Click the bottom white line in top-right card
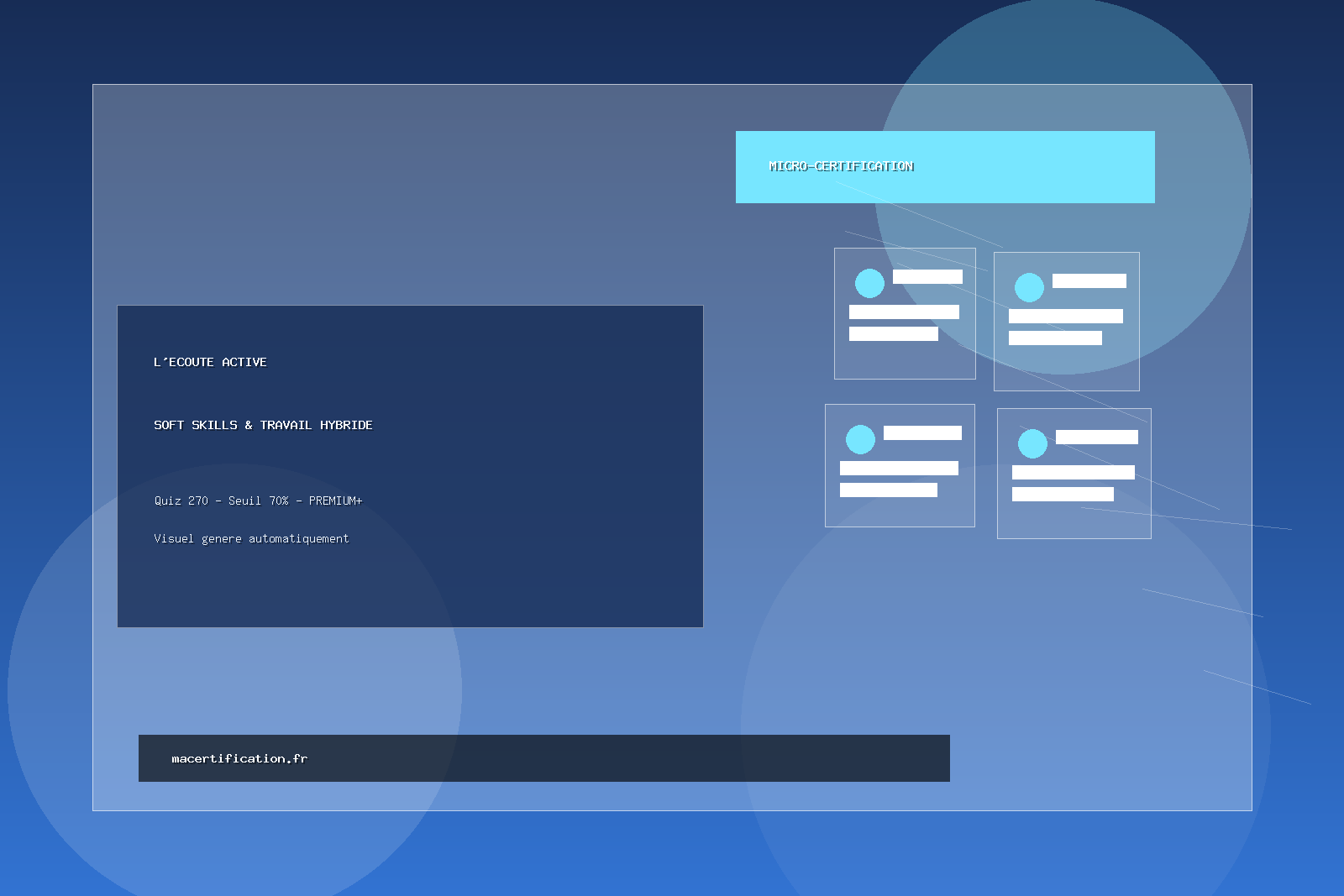1344x896 pixels. click(x=1055, y=338)
